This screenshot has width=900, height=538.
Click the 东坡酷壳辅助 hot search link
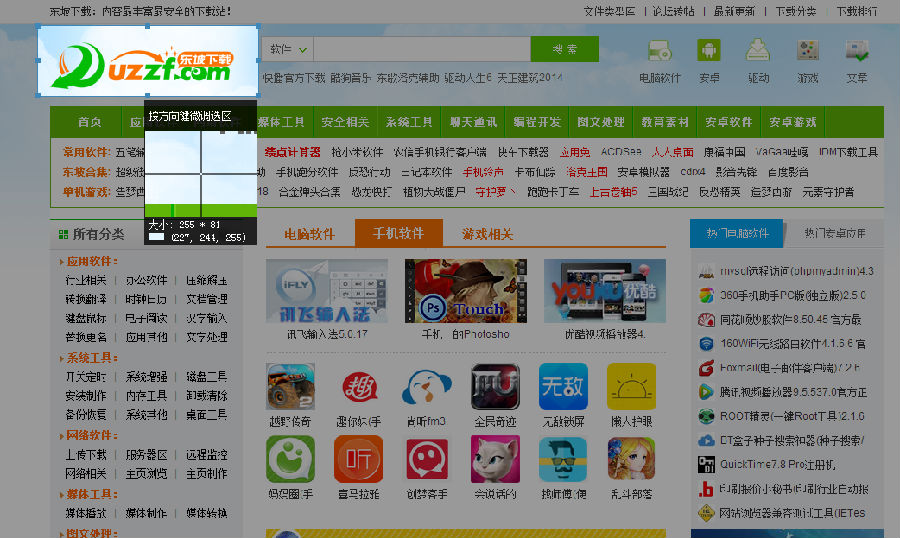tap(408, 78)
